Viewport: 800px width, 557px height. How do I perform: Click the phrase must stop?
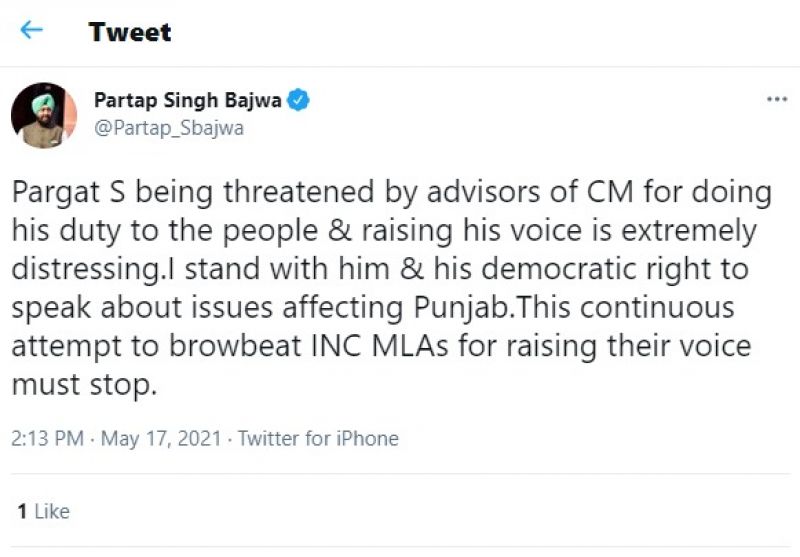click(84, 385)
